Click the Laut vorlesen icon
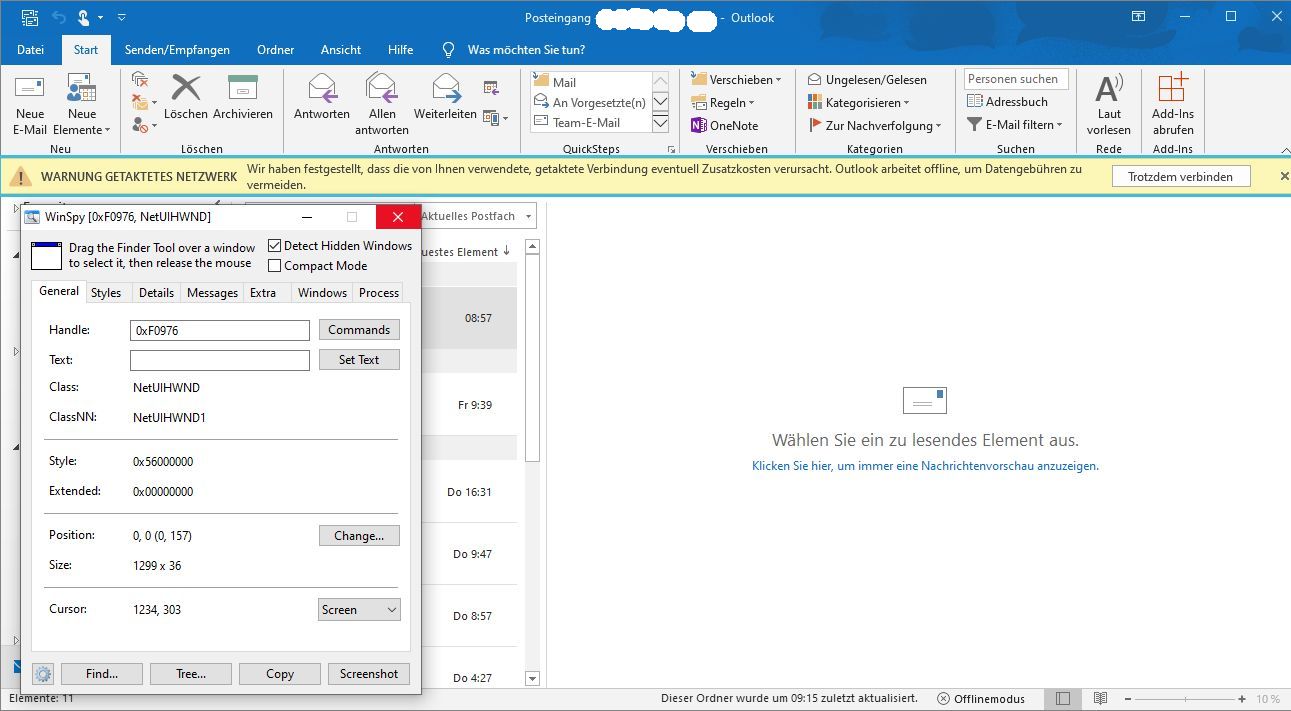This screenshot has height=711, width=1291. click(1108, 89)
